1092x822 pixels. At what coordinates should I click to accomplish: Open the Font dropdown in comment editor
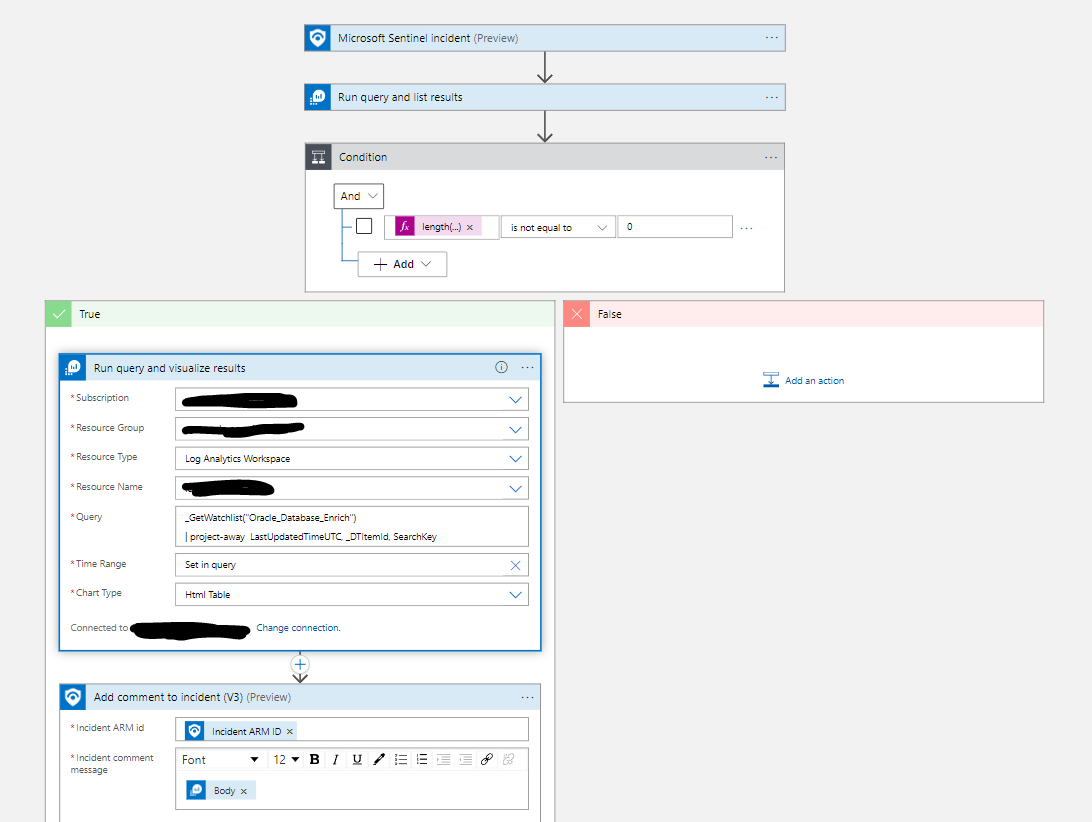(x=219, y=760)
